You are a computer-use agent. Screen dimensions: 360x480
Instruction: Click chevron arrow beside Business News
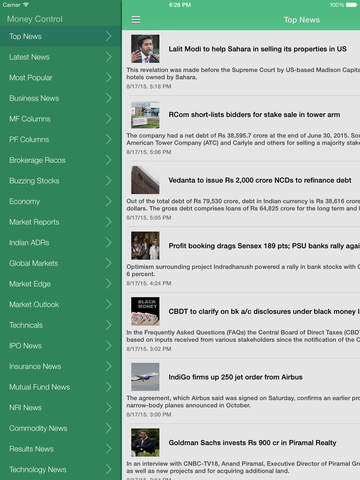pyautogui.click(x=108, y=98)
